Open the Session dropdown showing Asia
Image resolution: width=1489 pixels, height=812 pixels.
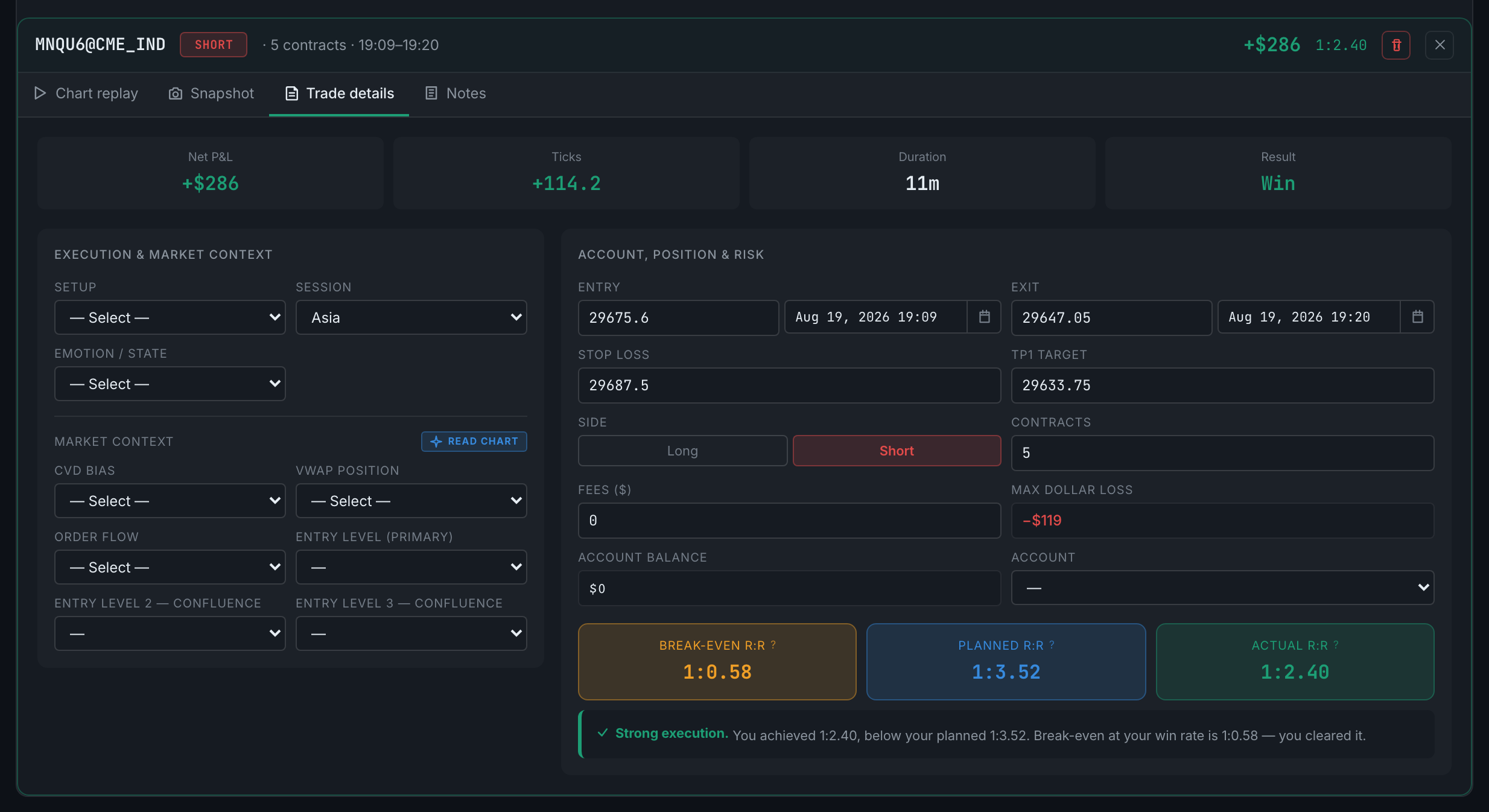tap(411, 317)
